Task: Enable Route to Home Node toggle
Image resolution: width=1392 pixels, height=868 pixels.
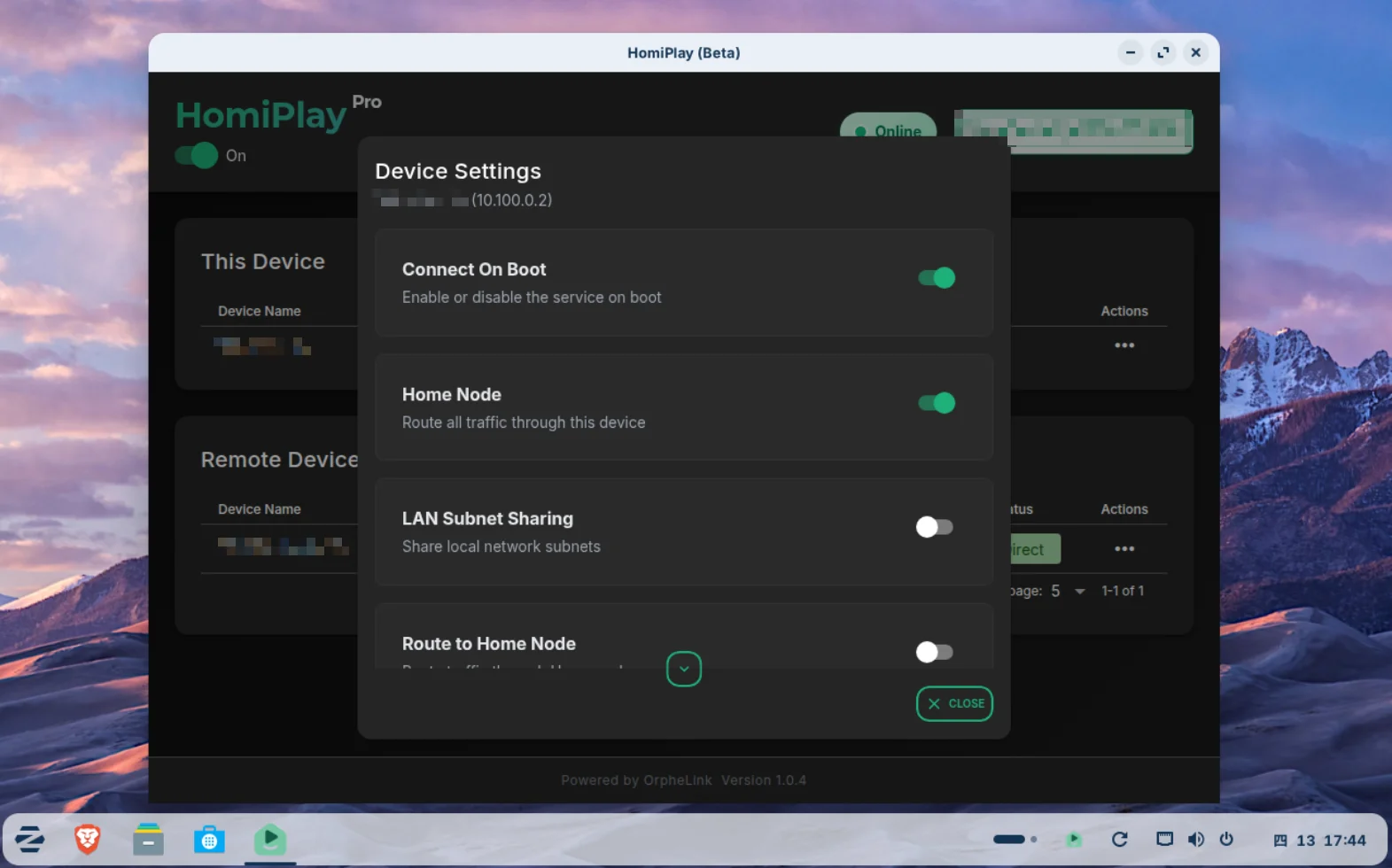Action: 934,652
